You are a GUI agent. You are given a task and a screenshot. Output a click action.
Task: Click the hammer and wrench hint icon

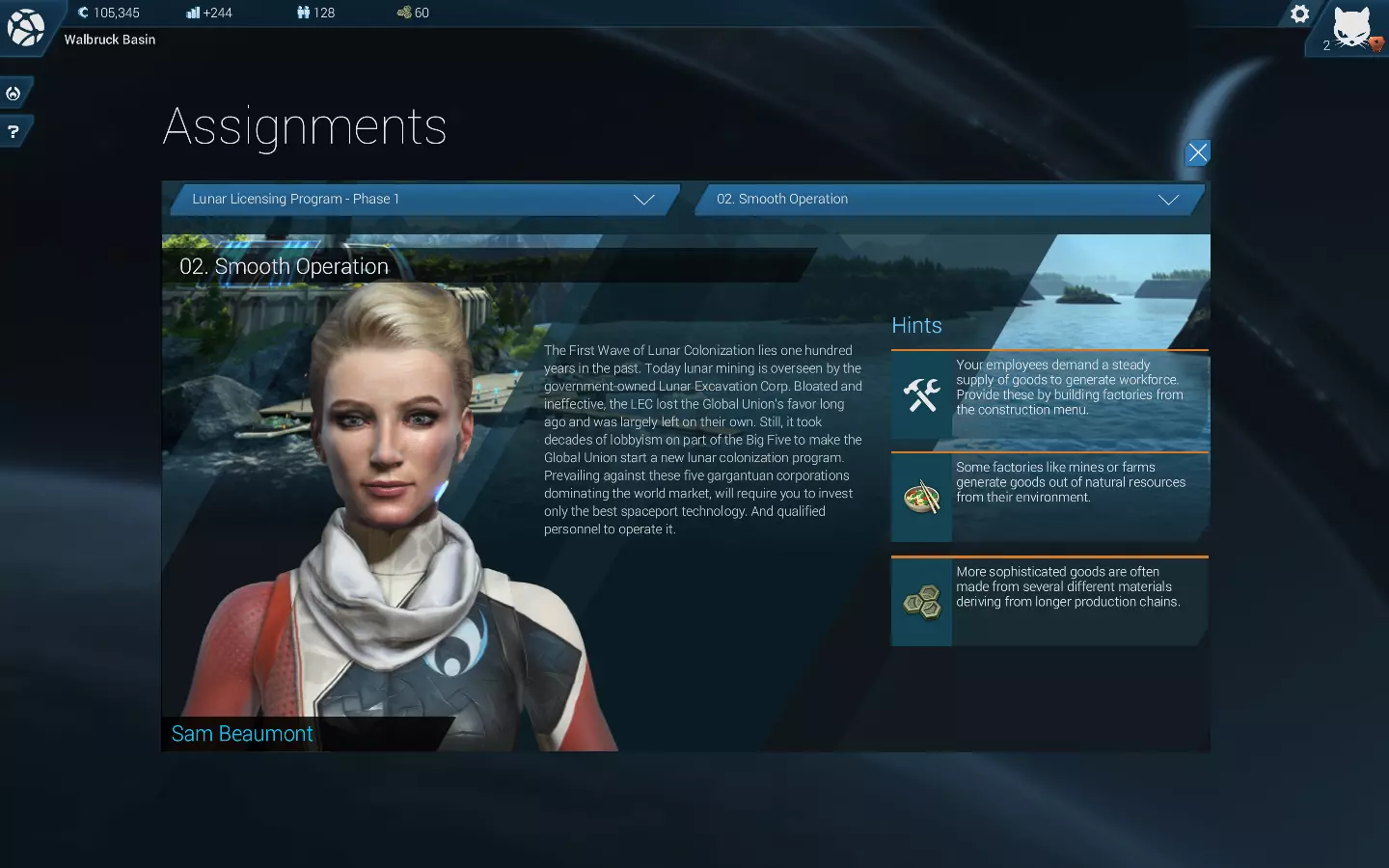tap(921, 394)
